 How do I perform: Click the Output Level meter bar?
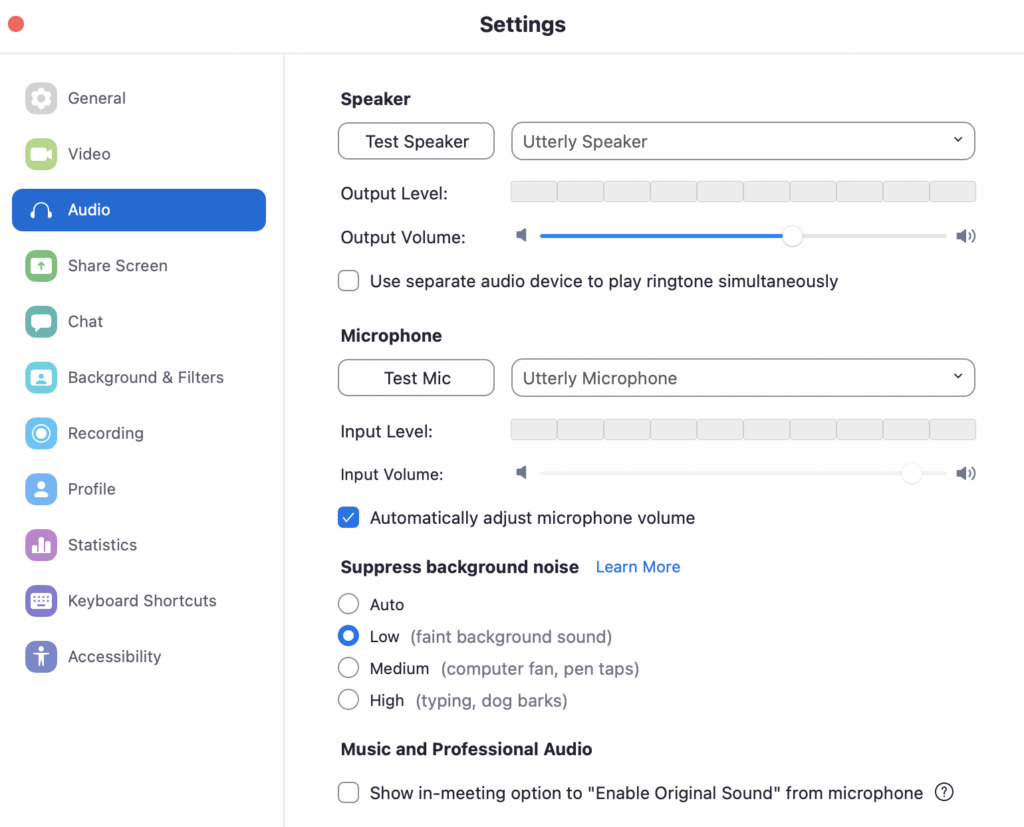[x=743, y=192]
